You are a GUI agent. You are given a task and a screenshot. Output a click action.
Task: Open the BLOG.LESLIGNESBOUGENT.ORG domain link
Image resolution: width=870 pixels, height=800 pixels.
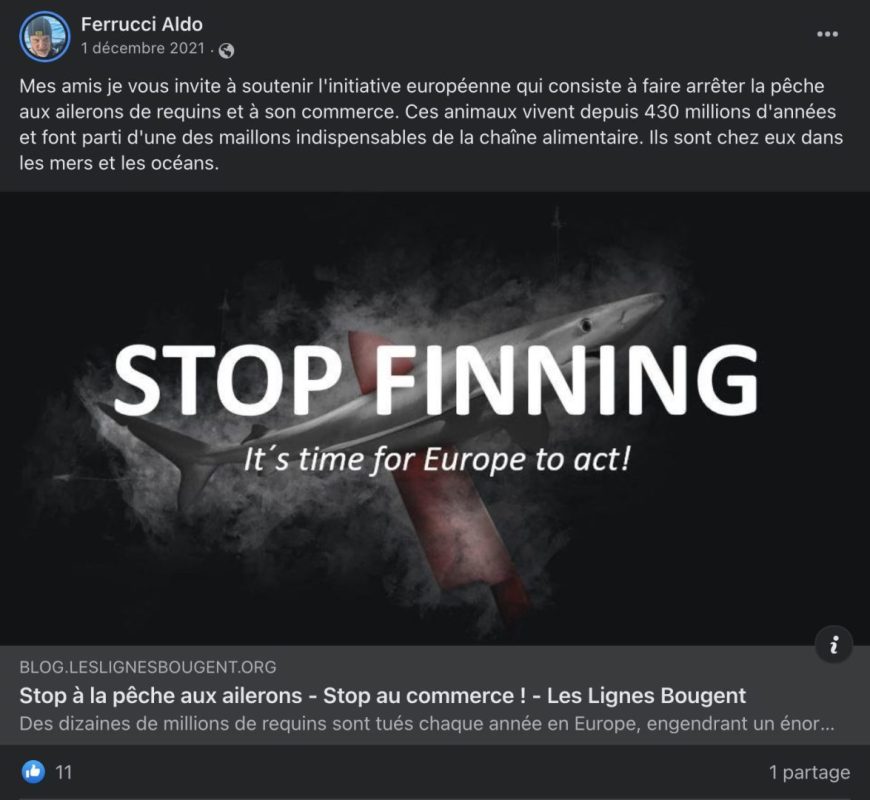(148, 667)
